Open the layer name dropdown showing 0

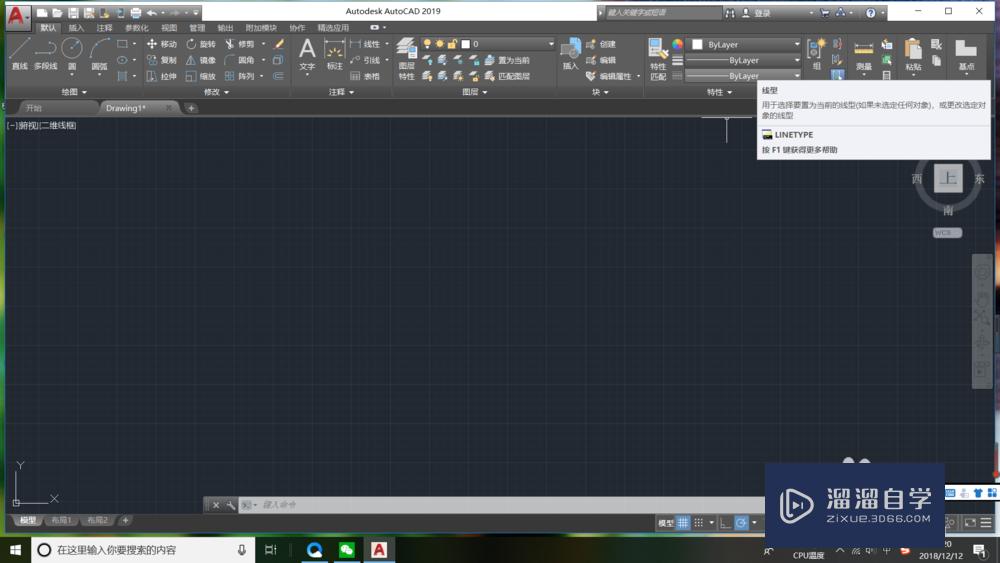[551, 44]
